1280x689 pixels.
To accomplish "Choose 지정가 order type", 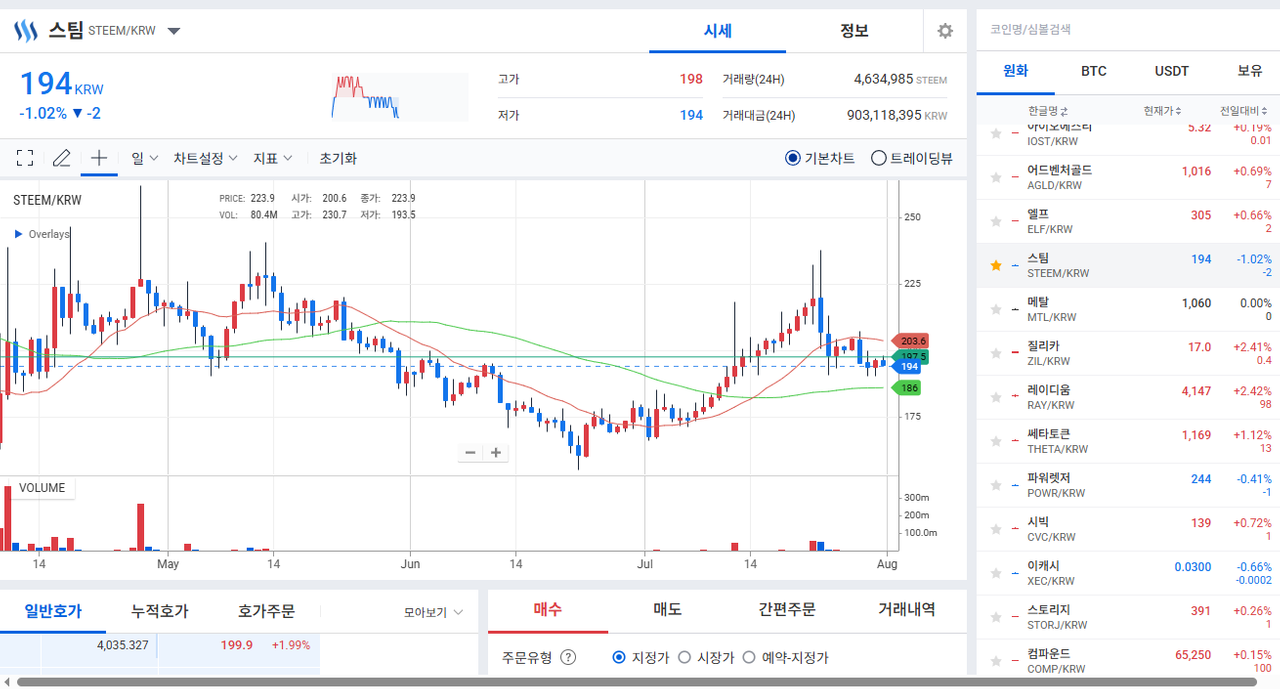I will pyautogui.click(x=618, y=657).
